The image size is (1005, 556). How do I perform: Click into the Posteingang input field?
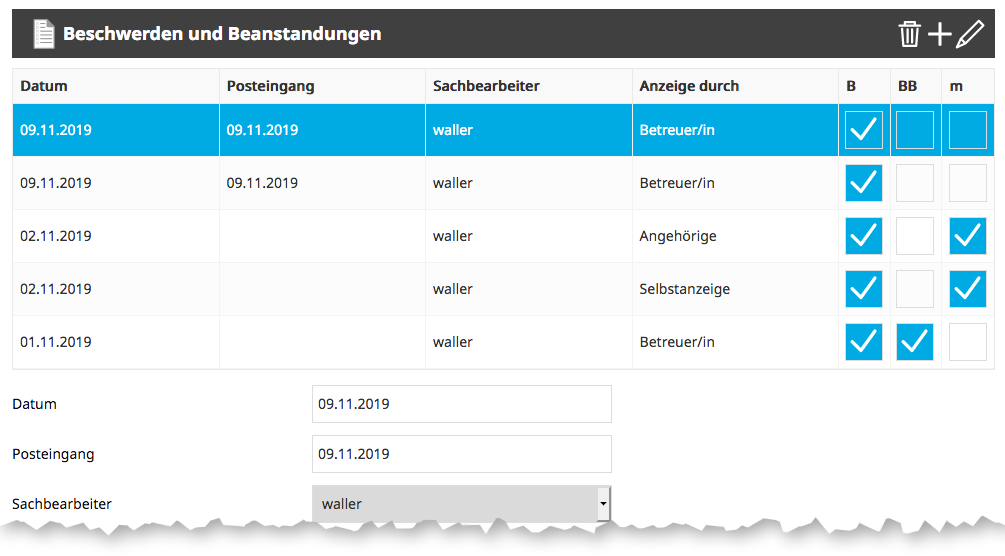coord(461,454)
